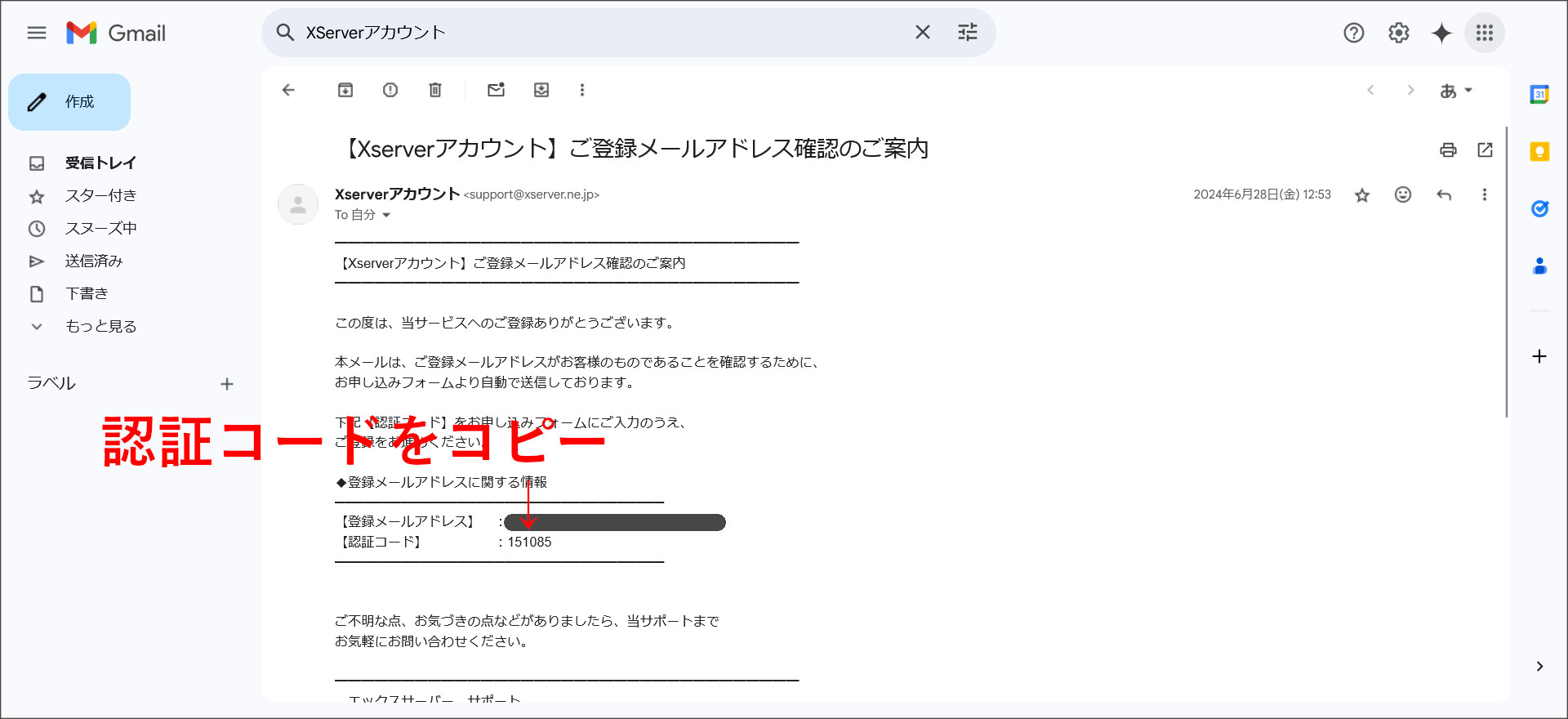Click the 作成 compose button

pyautogui.click(x=69, y=102)
